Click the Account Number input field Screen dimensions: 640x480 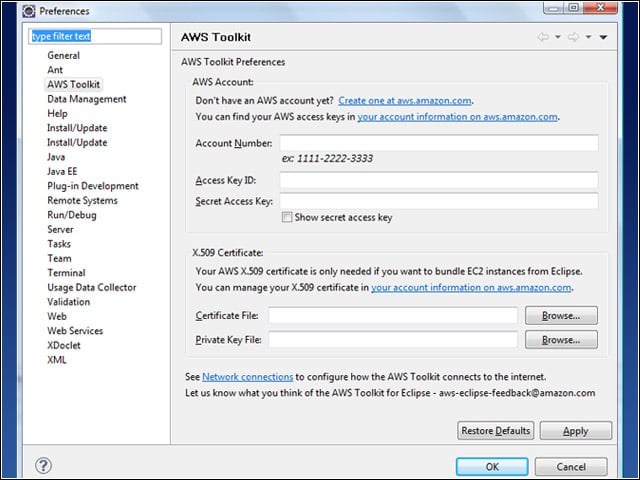coord(439,143)
